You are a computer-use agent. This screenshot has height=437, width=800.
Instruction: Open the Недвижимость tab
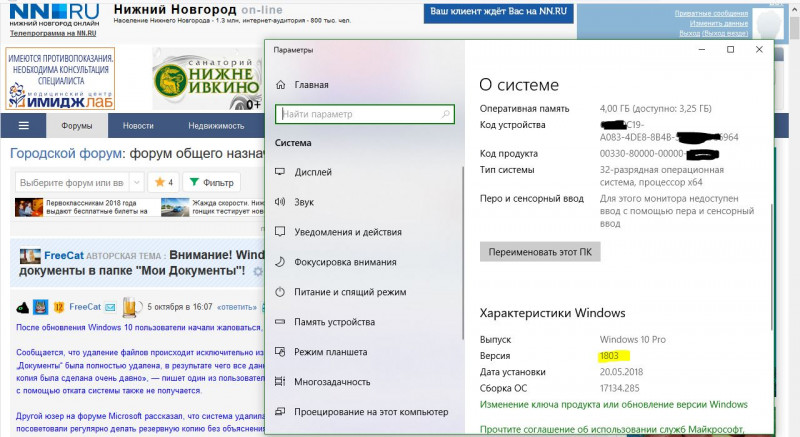click(x=216, y=125)
